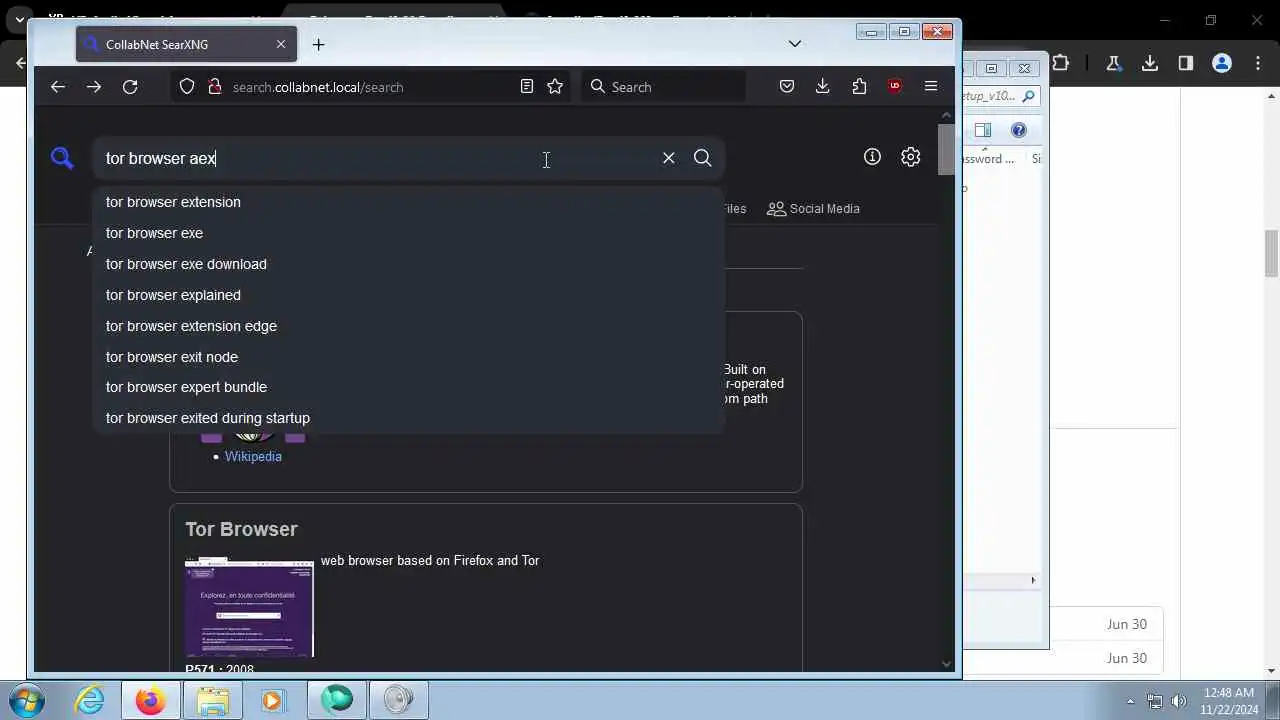Open uBlock Origin extension icon
1280x720 pixels.
[x=895, y=87]
